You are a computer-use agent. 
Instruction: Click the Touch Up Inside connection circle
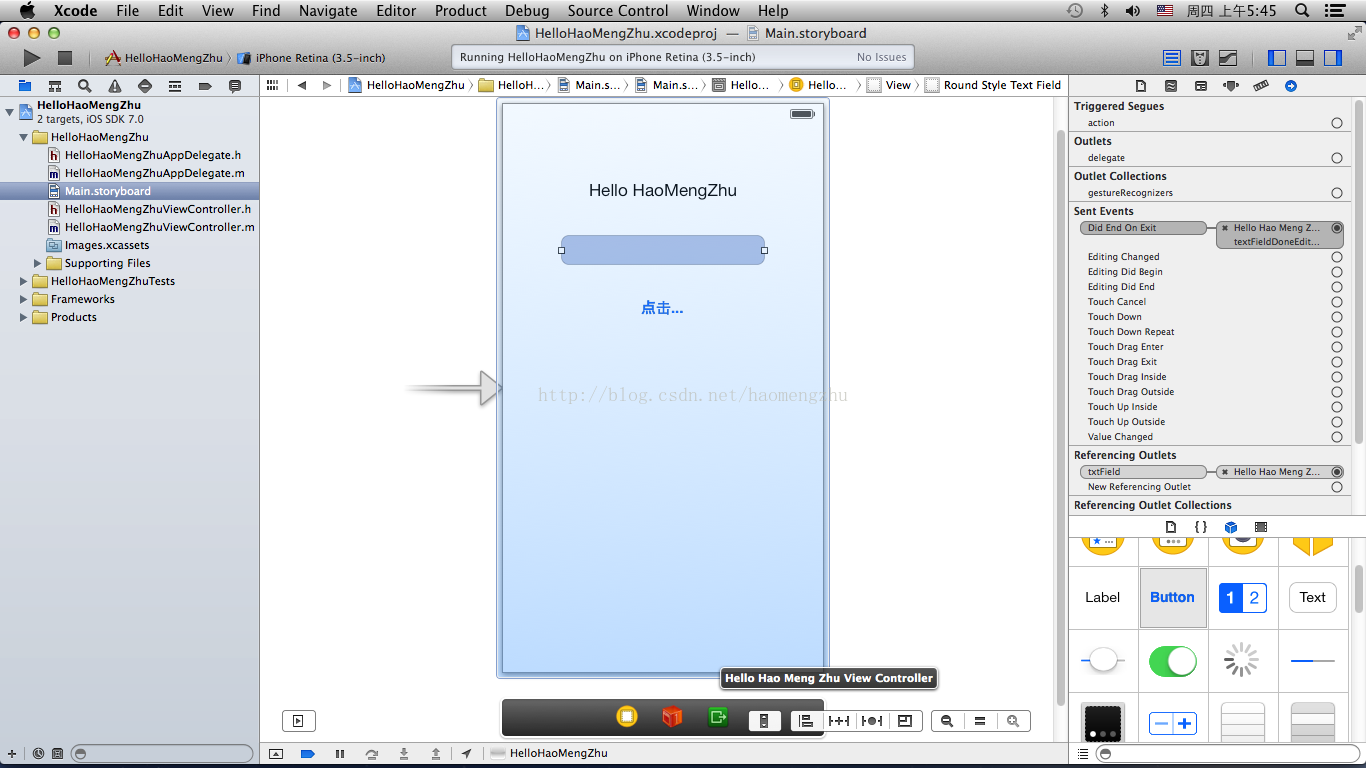coord(1337,407)
